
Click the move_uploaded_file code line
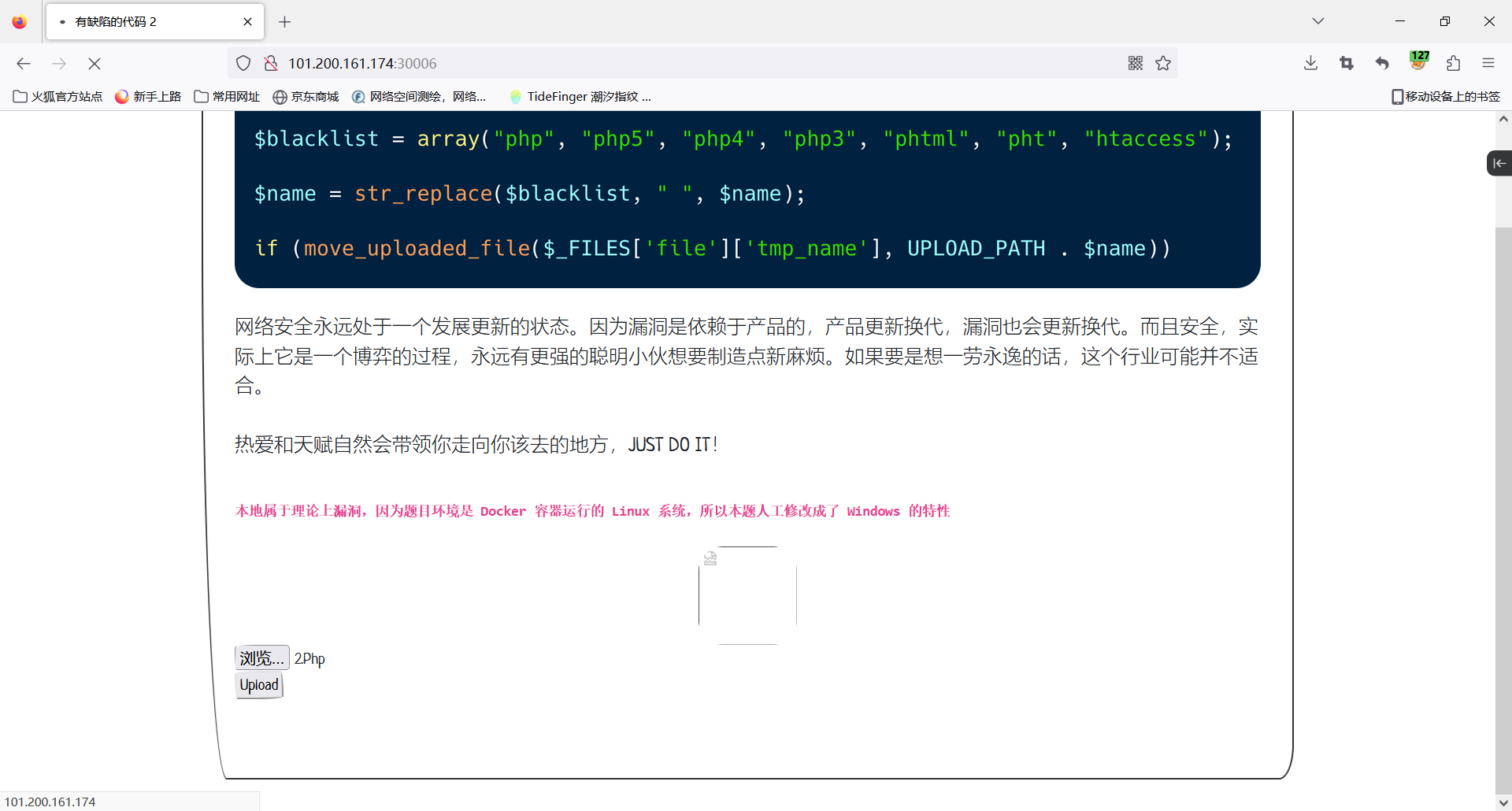click(x=713, y=249)
